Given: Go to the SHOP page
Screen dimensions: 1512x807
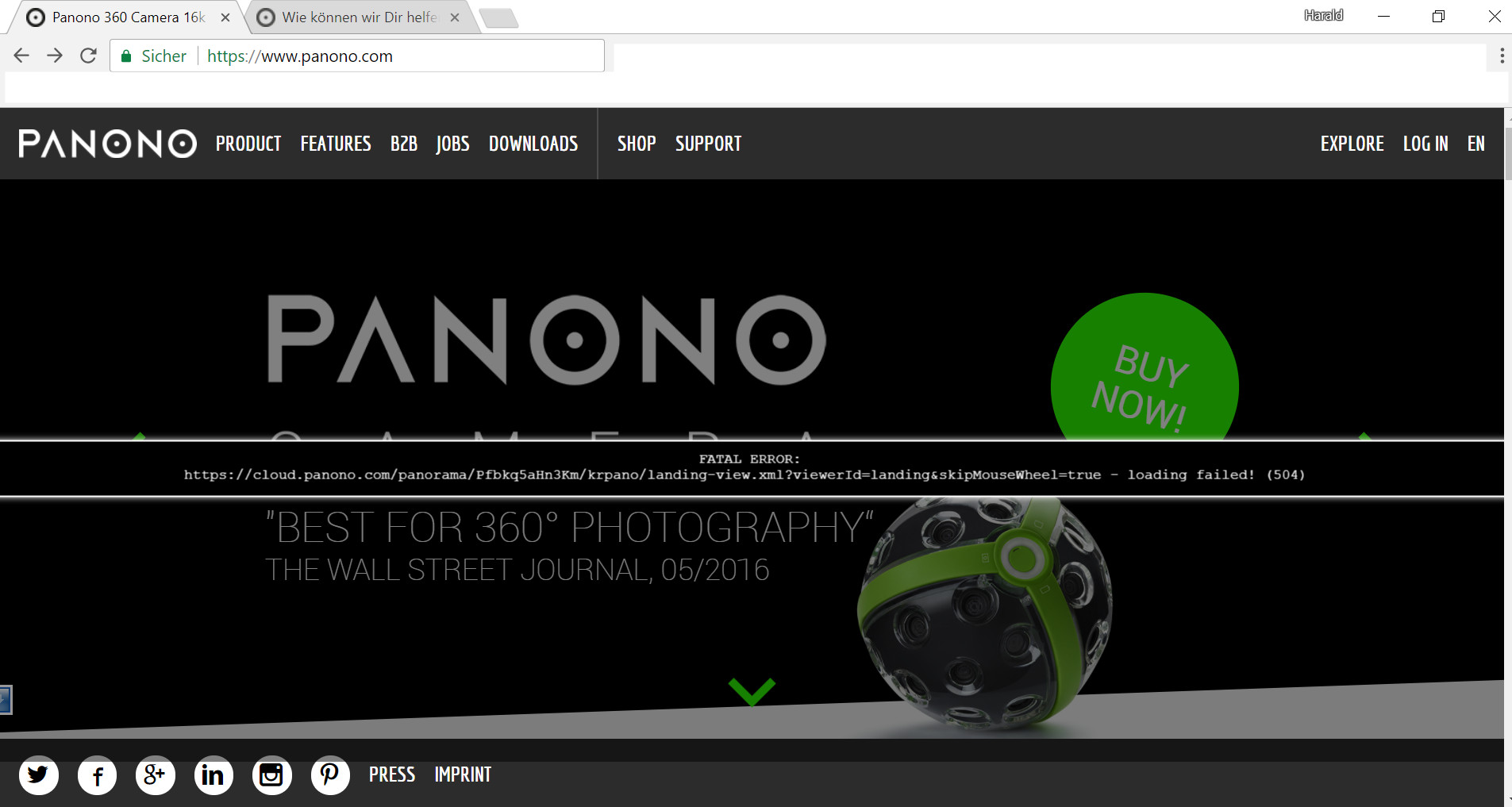Looking at the screenshot, I should point(637,144).
